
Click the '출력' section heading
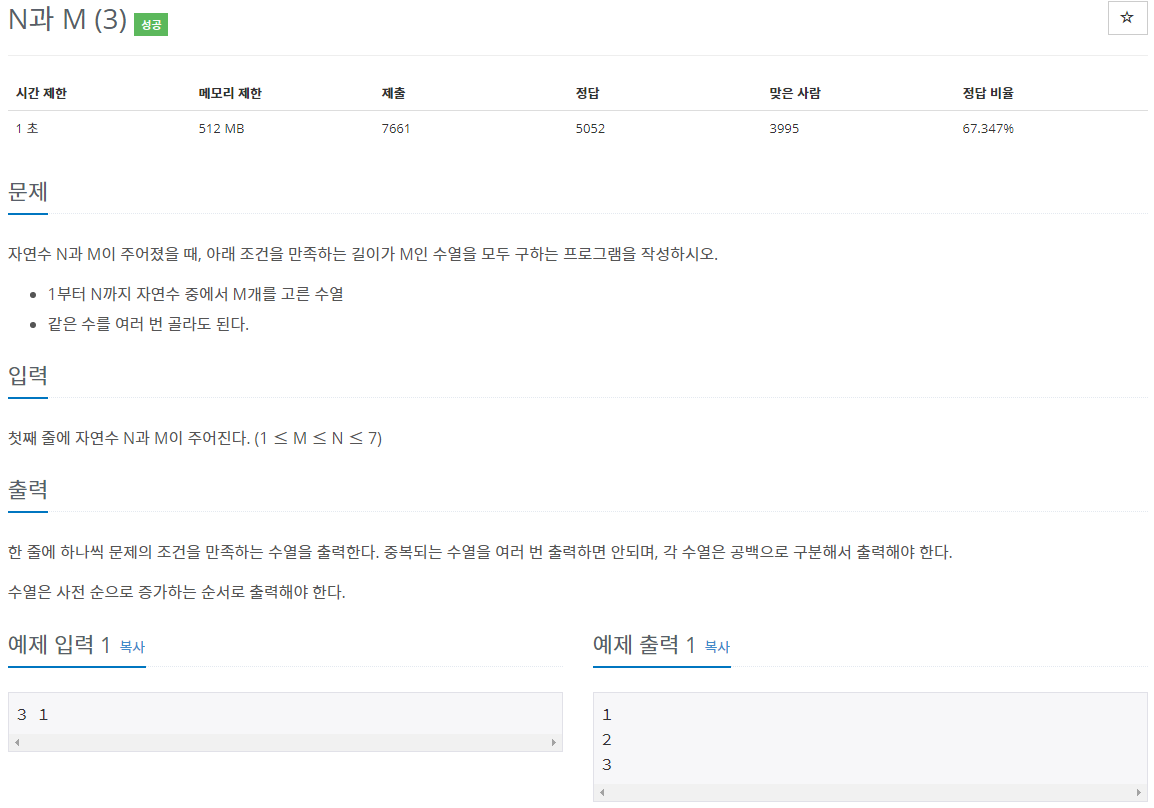(28, 490)
